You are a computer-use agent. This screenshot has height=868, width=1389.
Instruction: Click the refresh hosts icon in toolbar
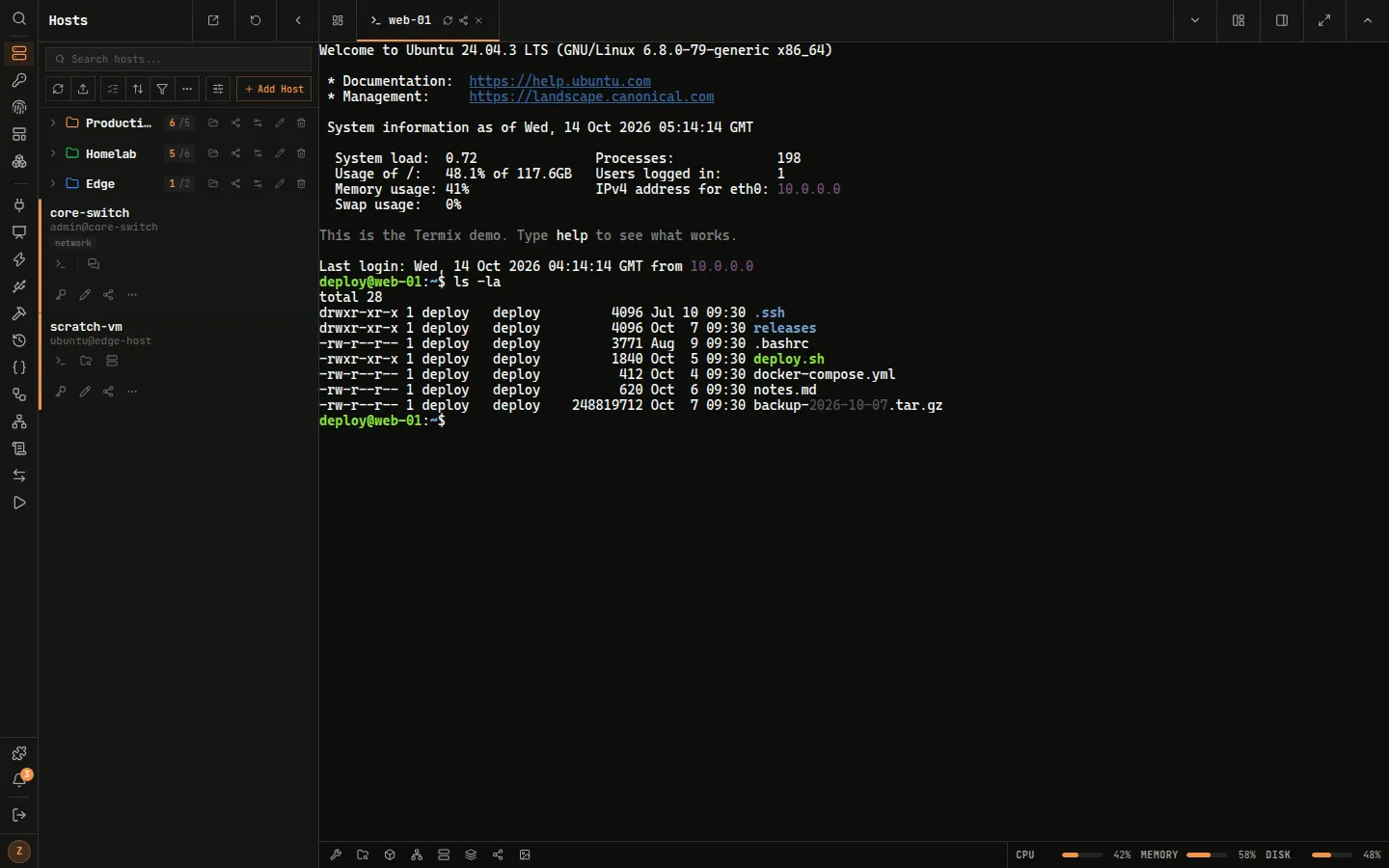(58, 89)
